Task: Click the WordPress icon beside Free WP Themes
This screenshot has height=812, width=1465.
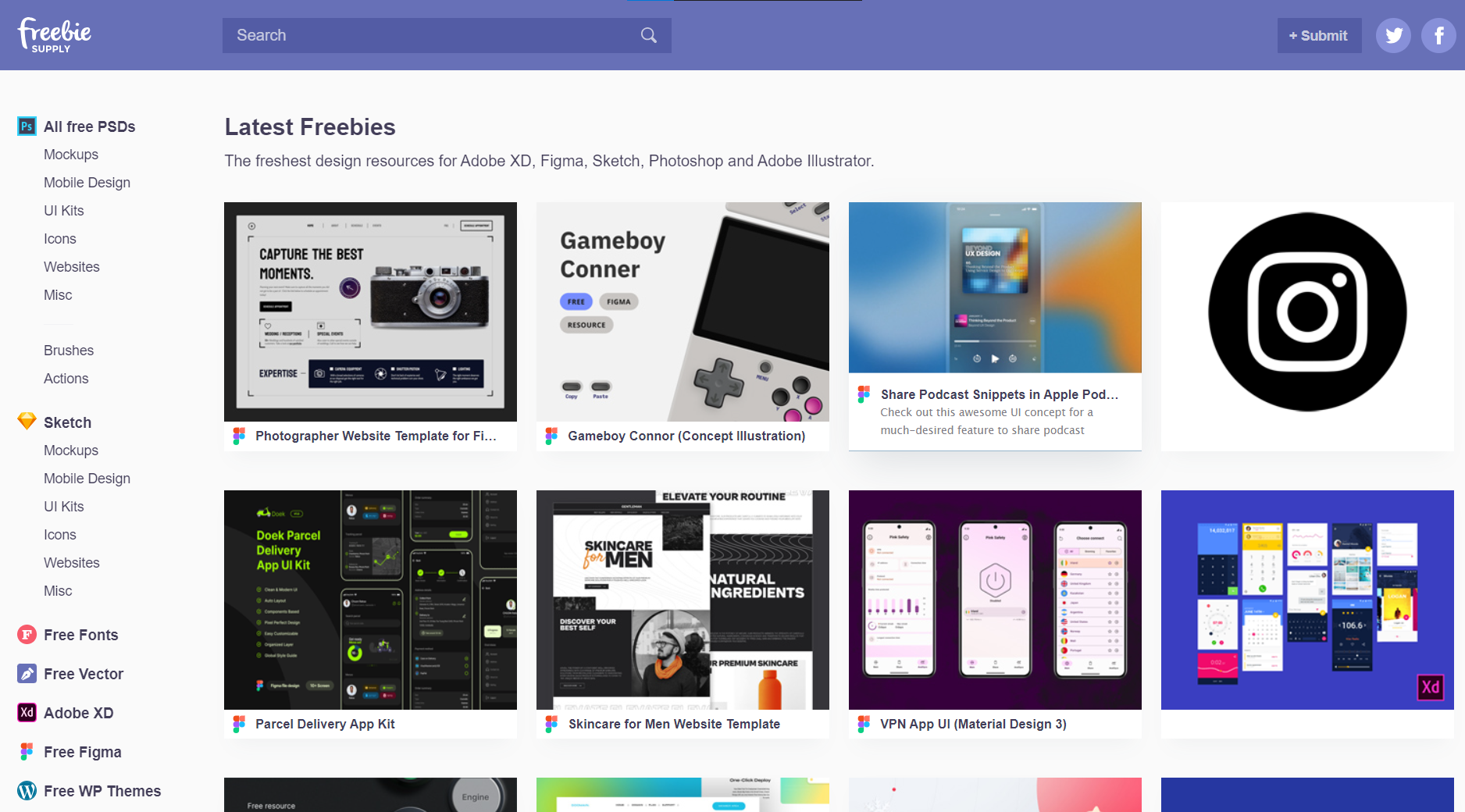Action: point(27,790)
